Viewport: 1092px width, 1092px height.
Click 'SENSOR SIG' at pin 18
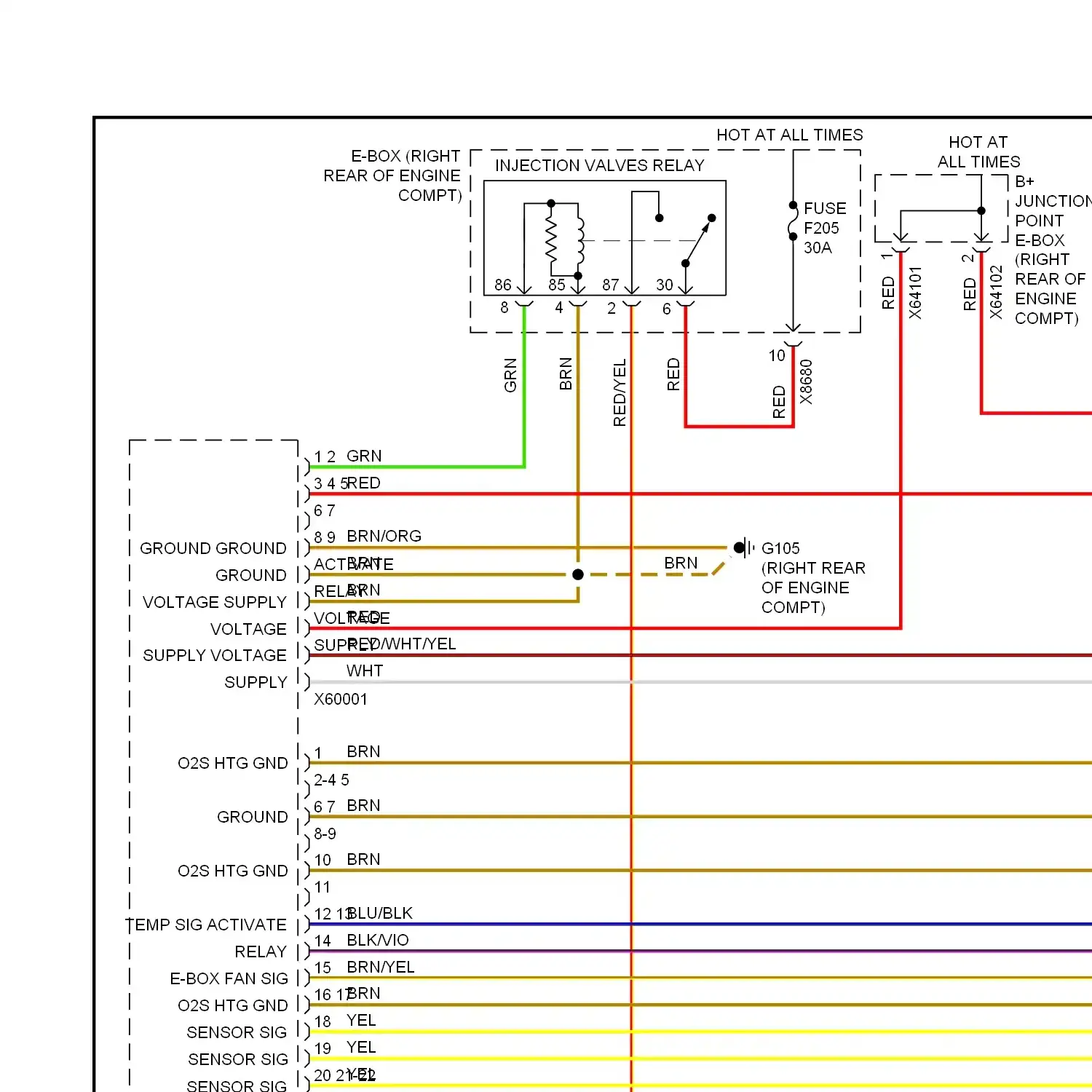click(237, 1032)
